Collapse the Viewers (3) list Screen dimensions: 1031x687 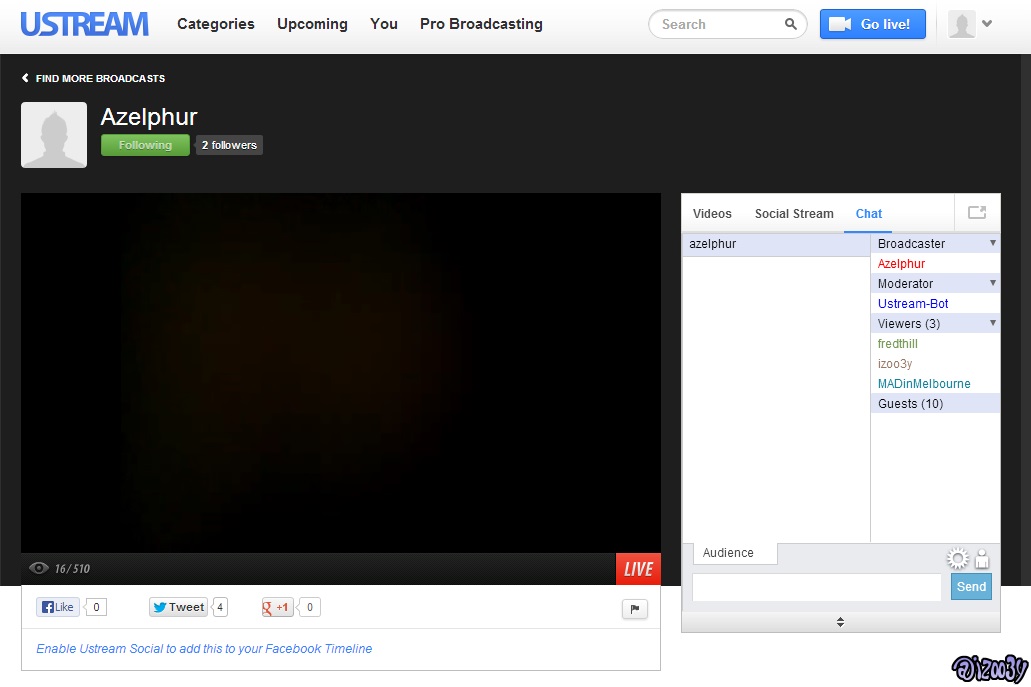(992, 323)
